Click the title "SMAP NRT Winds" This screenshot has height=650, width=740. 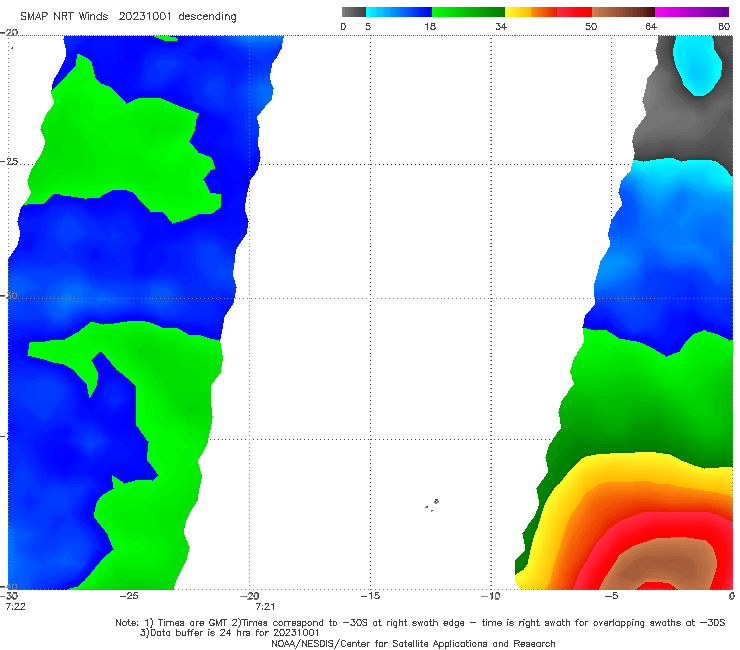pos(64,16)
